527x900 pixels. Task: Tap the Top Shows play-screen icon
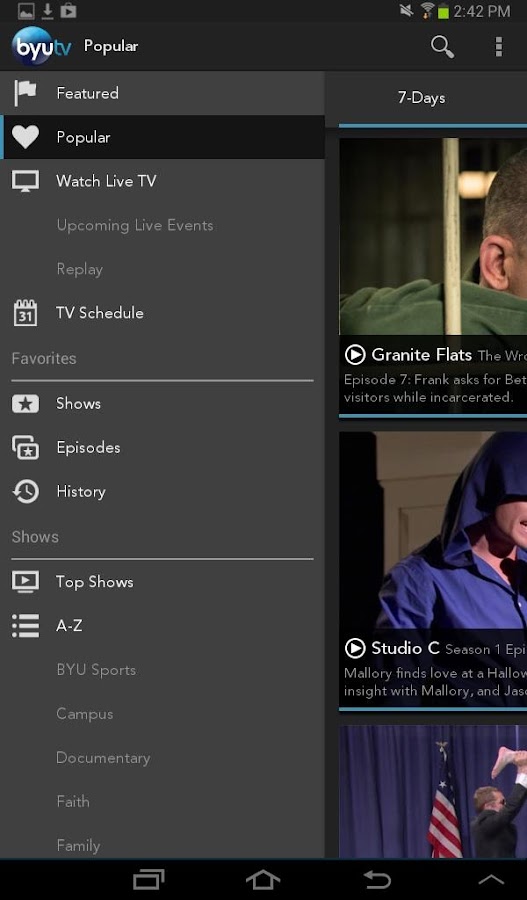pos(25,582)
